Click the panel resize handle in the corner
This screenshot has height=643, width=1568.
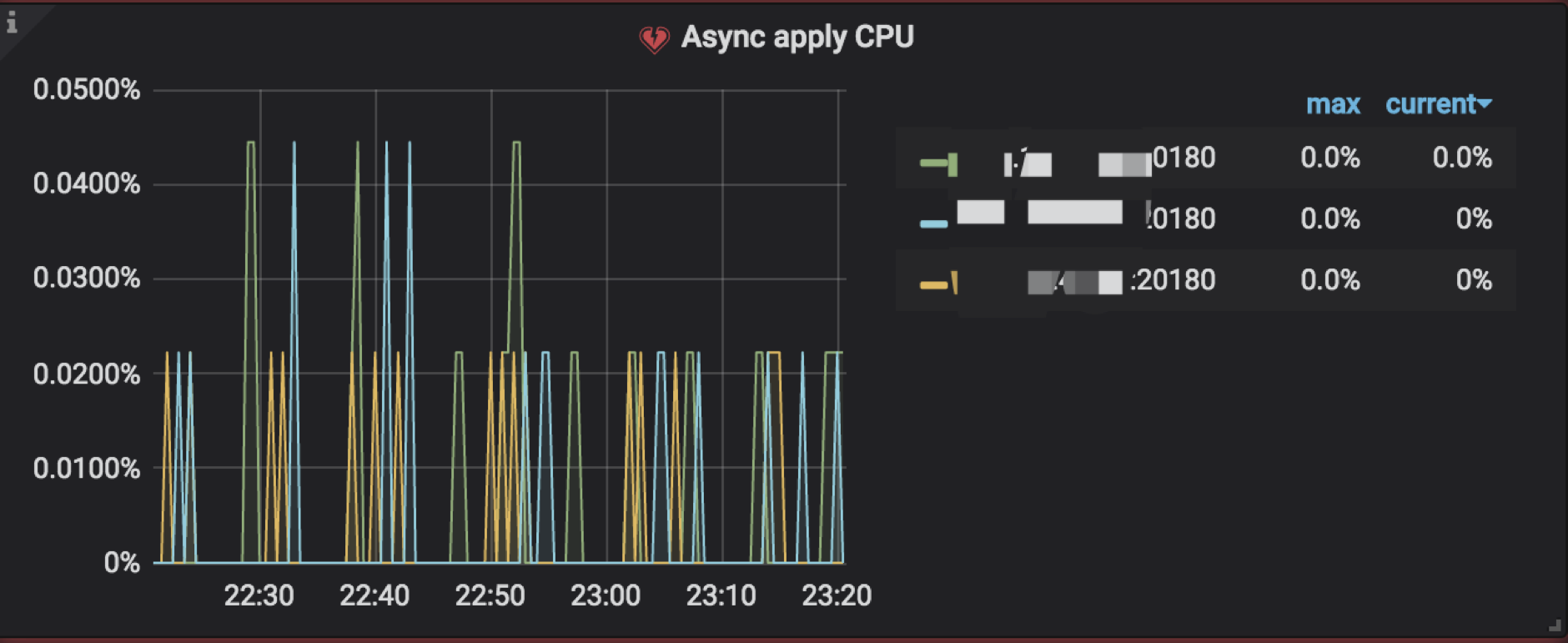click(1554, 625)
